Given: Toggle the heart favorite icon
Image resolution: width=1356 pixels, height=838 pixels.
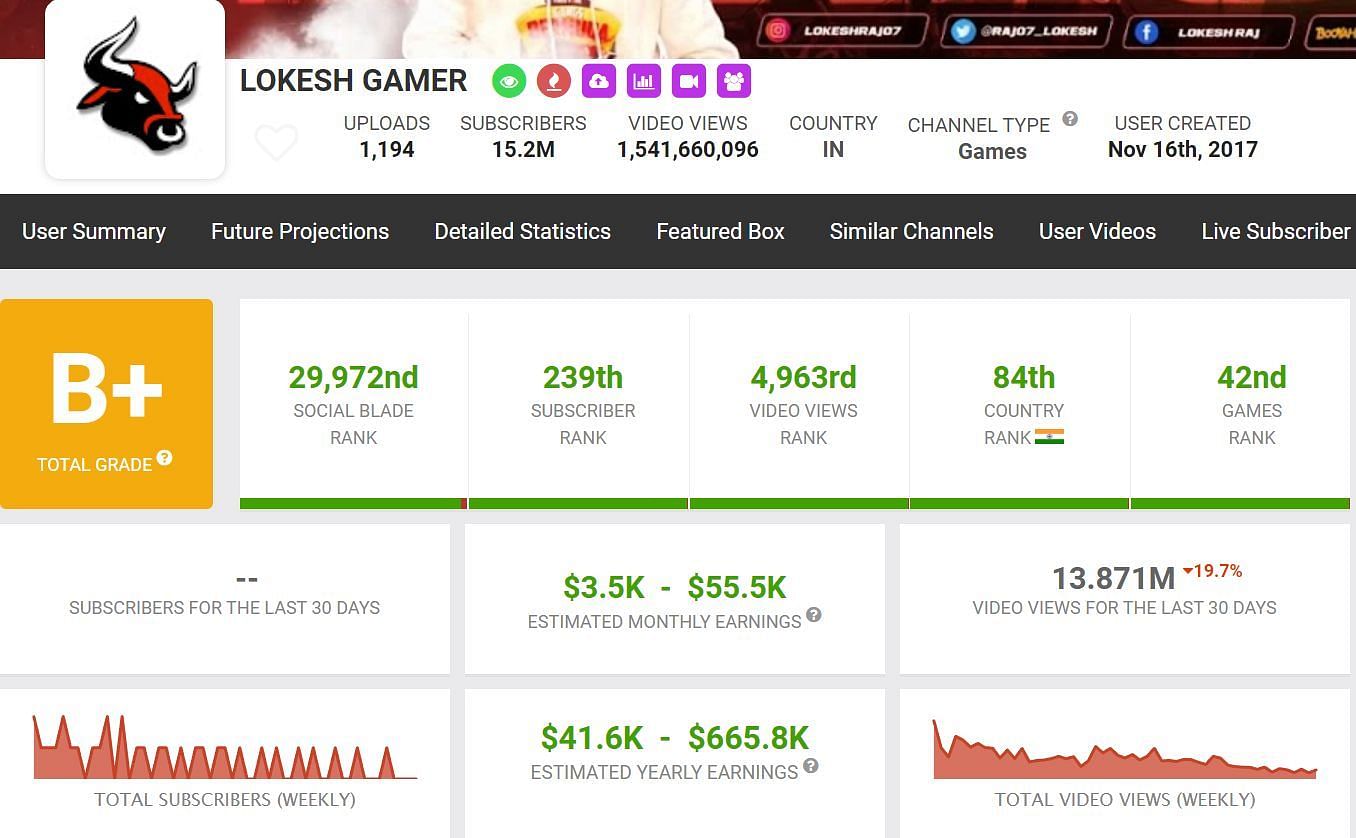Looking at the screenshot, I should click(276, 143).
